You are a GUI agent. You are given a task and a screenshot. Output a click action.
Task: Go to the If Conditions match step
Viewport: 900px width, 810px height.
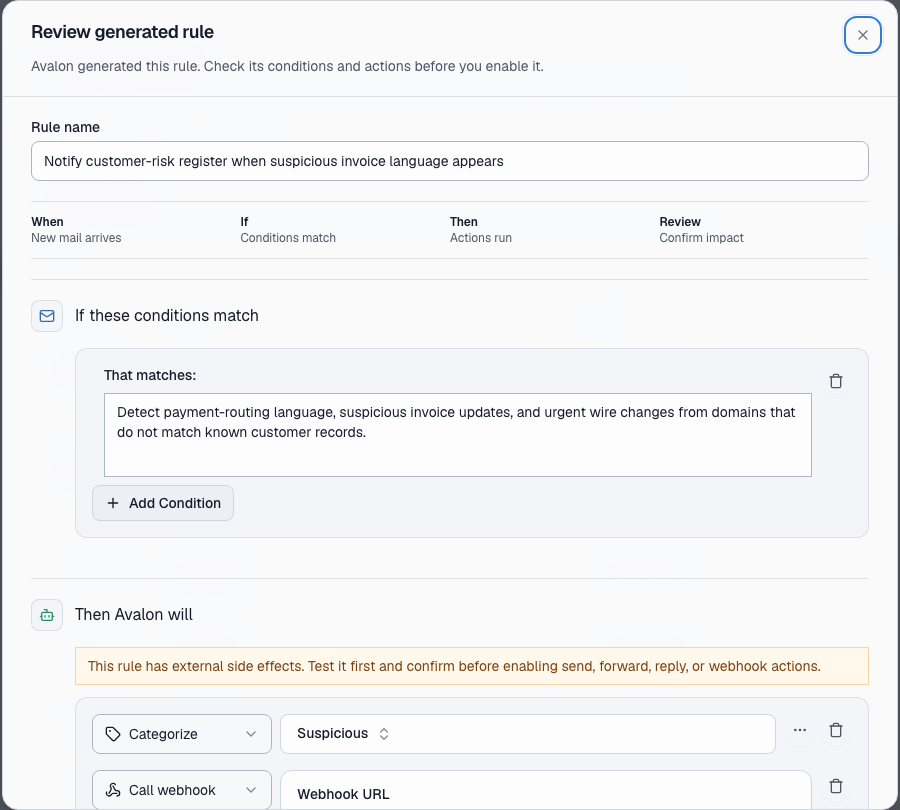point(288,230)
